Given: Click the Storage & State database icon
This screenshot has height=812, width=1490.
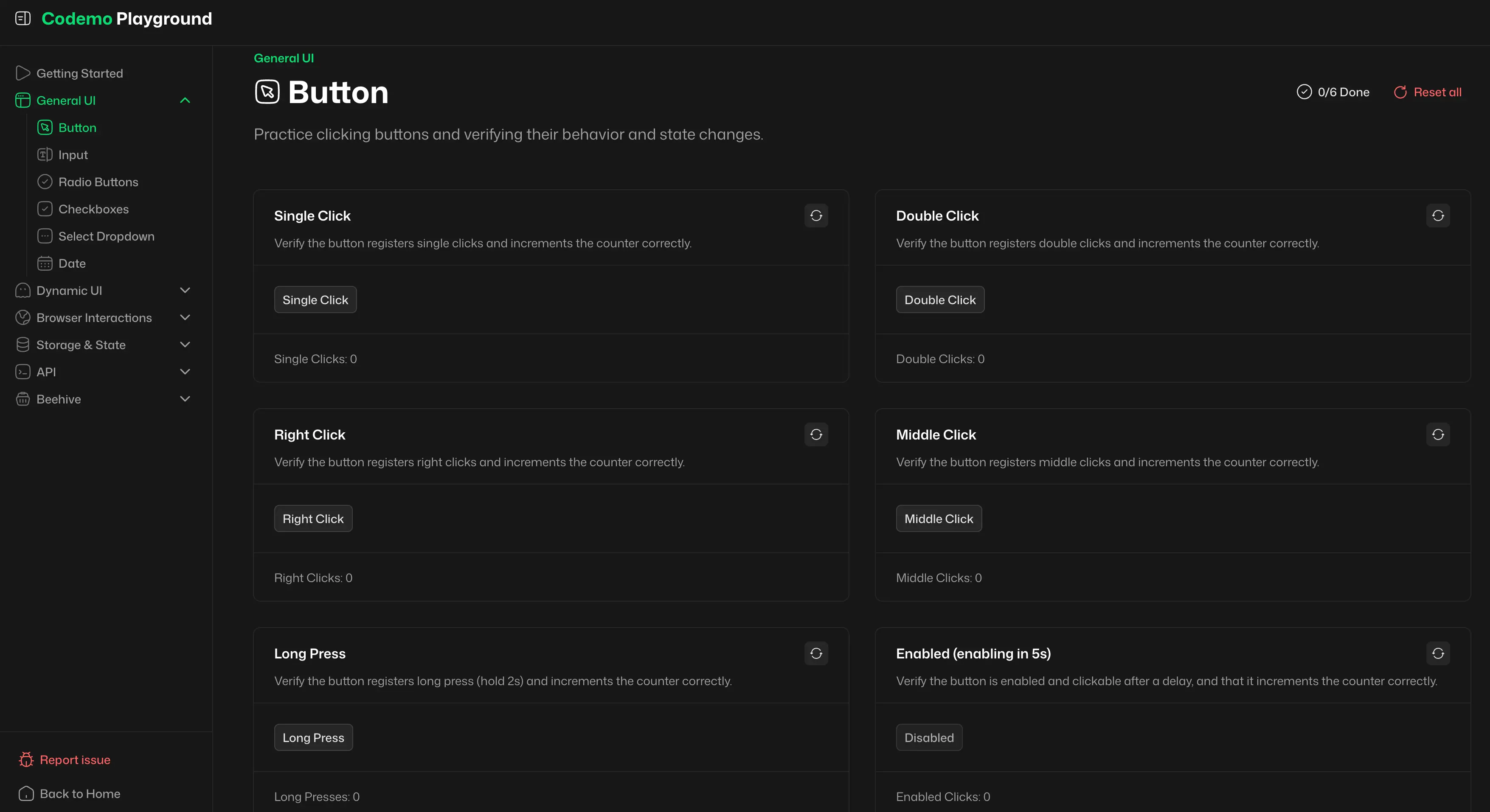Looking at the screenshot, I should pos(22,345).
